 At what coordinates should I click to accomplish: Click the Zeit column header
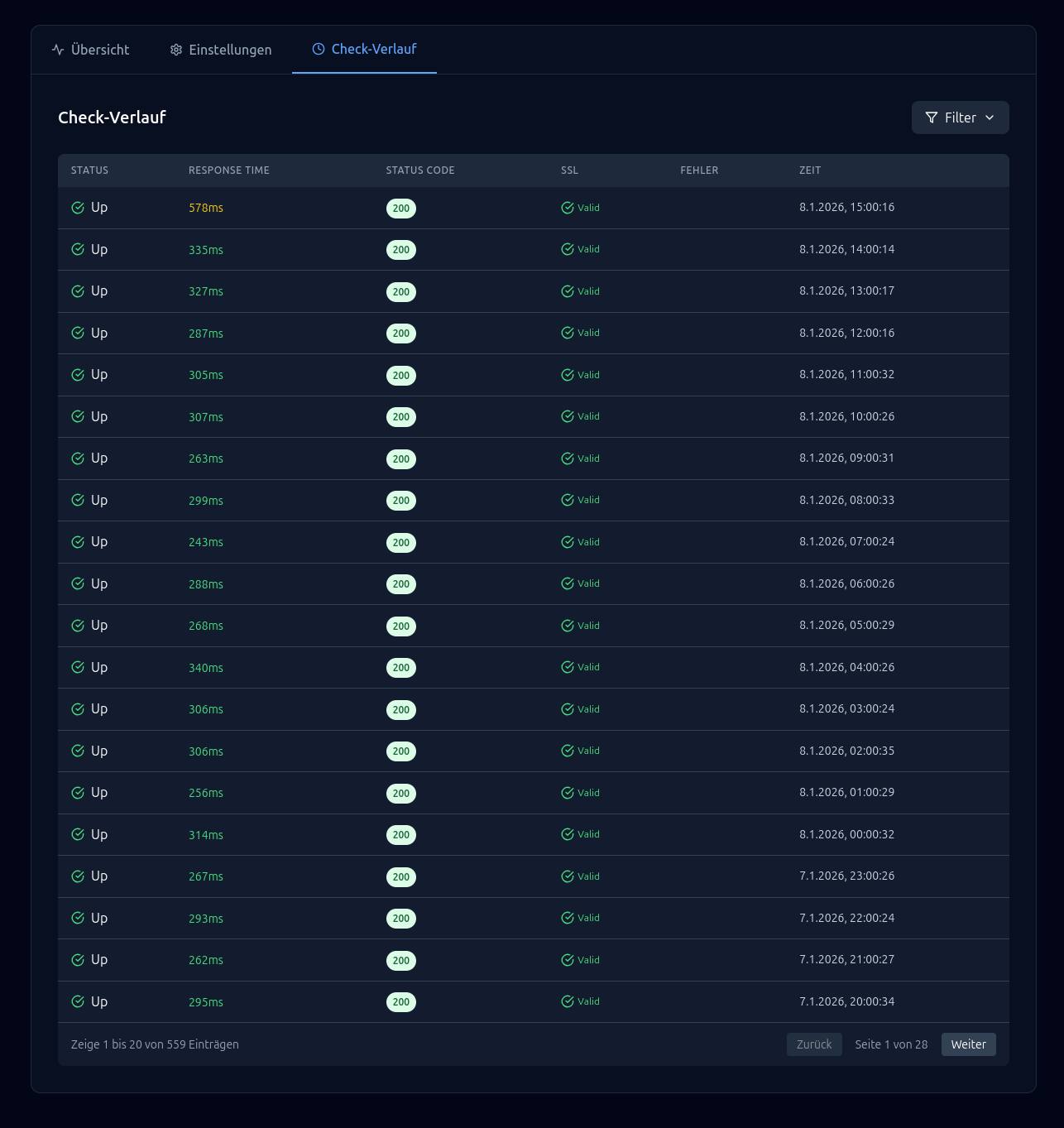(x=810, y=170)
